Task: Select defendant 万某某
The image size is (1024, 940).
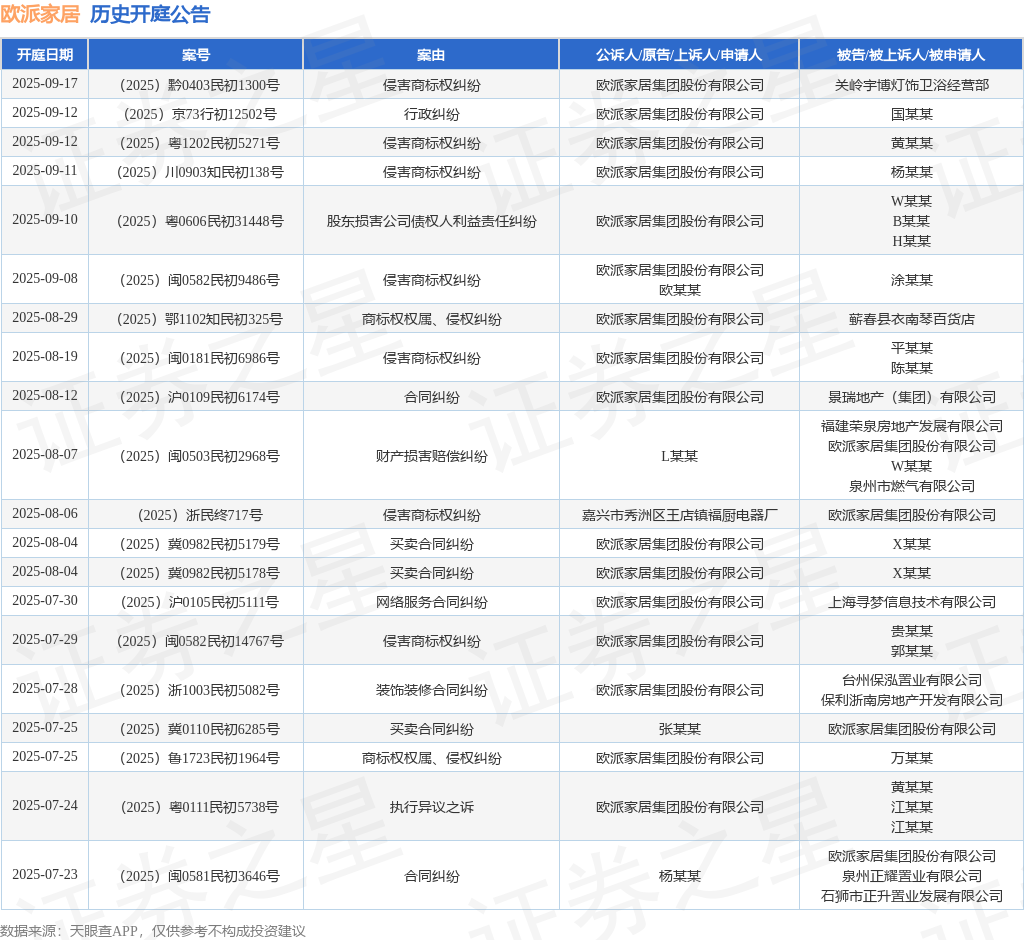Action: pyautogui.click(x=912, y=758)
